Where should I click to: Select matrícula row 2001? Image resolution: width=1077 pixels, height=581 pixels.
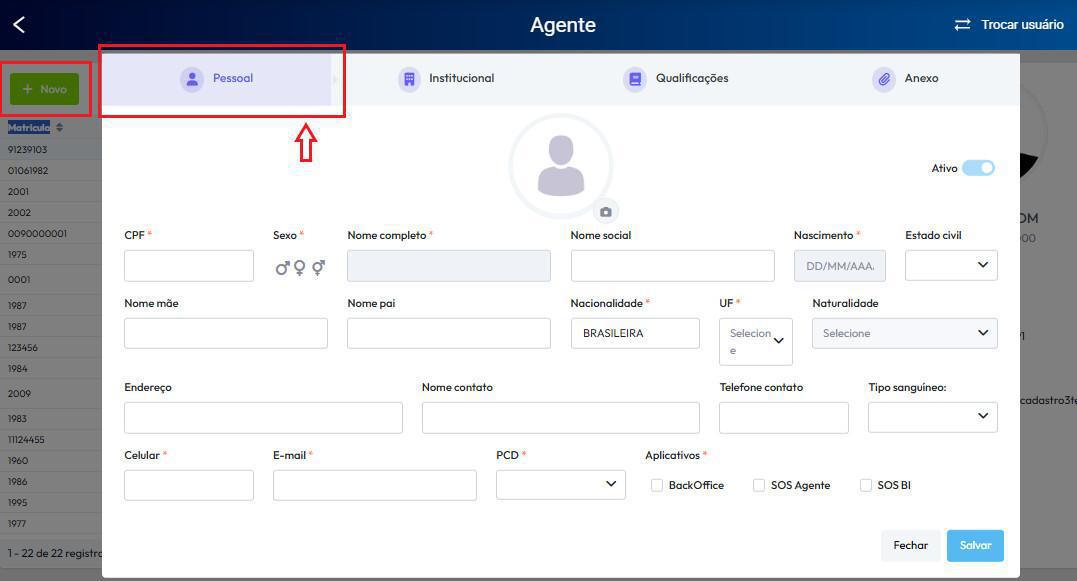(51, 192)
